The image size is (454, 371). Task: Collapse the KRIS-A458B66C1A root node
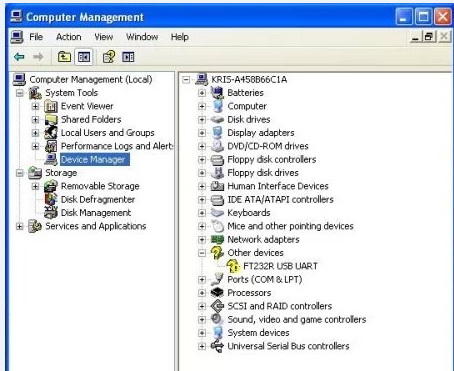coord(186,79)
